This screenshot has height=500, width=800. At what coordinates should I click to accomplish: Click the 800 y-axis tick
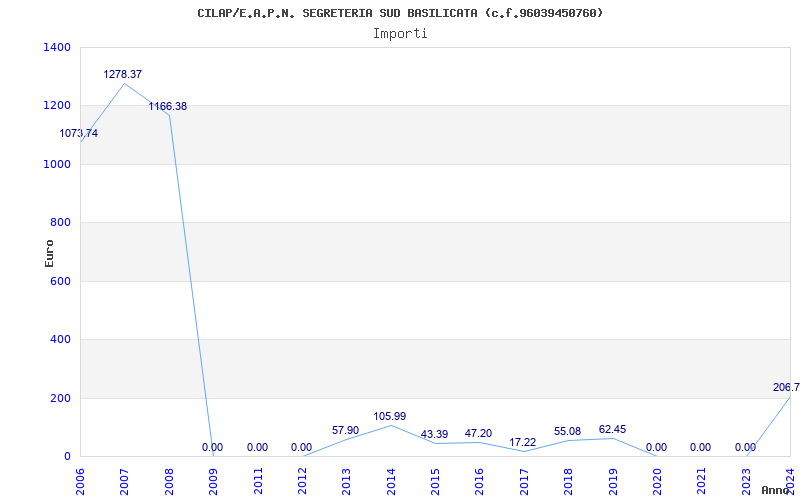[63, 222]
